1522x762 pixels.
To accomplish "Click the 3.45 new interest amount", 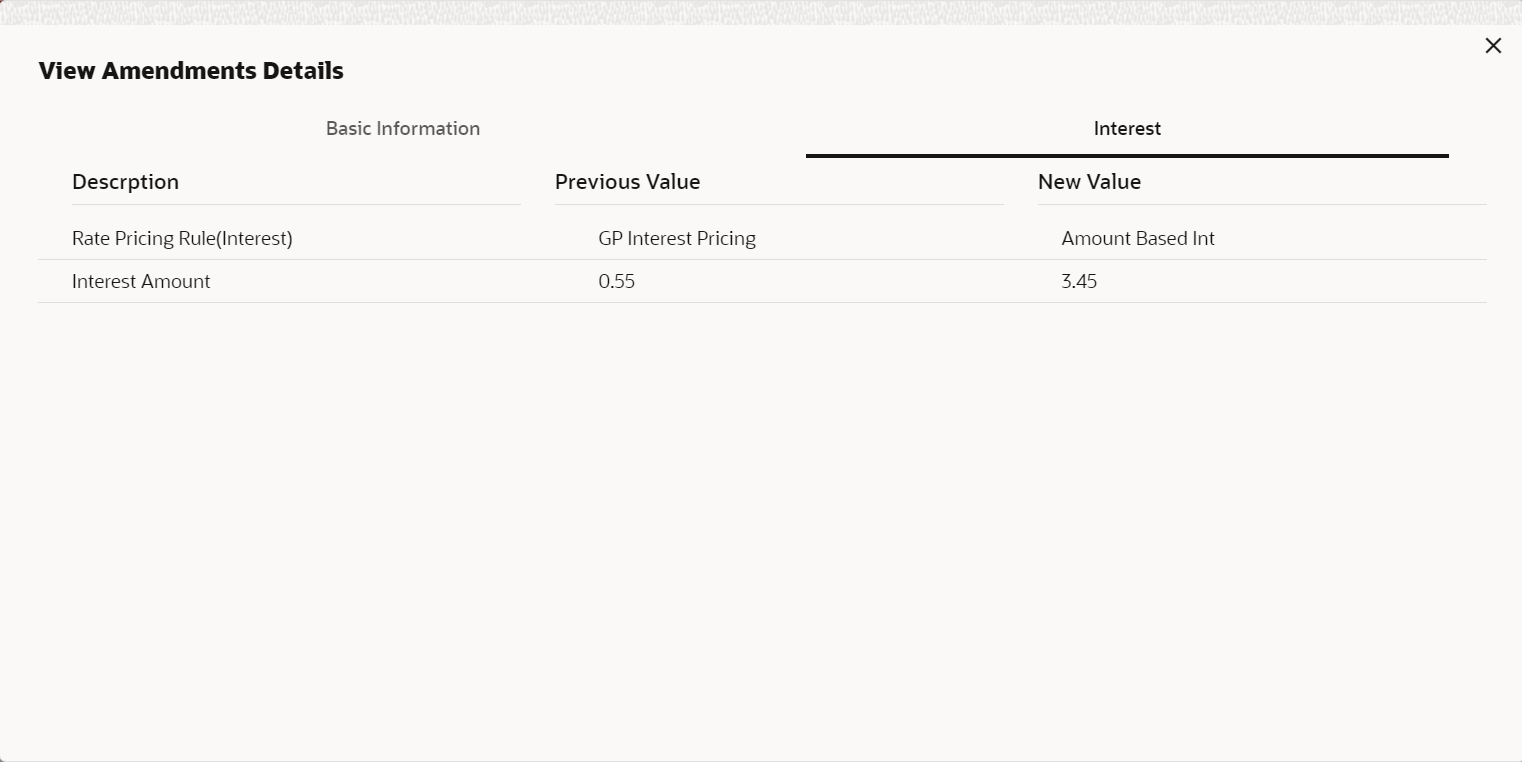I will (x=1079, y=282).
